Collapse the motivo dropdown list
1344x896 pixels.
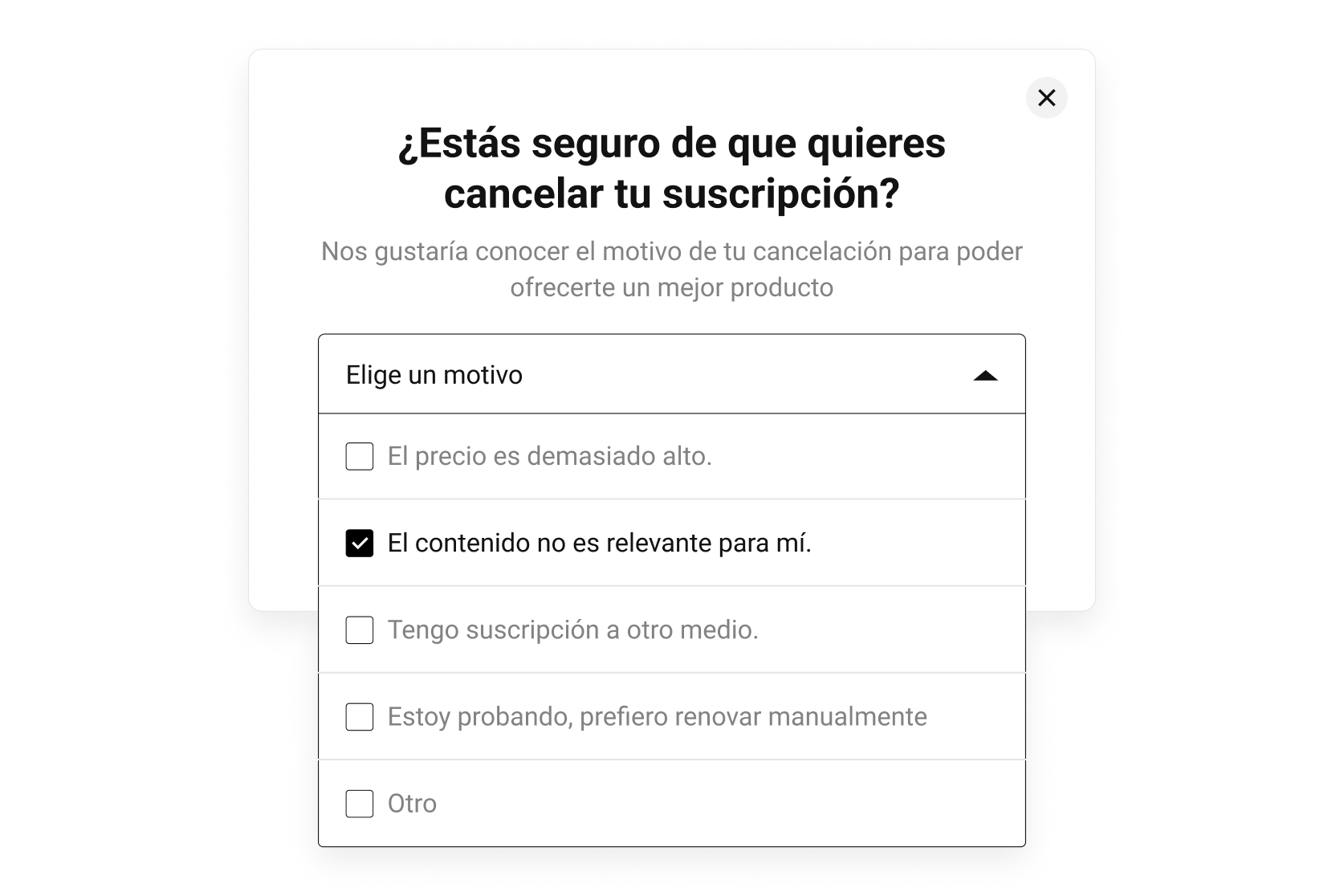(x=987, y=374)
